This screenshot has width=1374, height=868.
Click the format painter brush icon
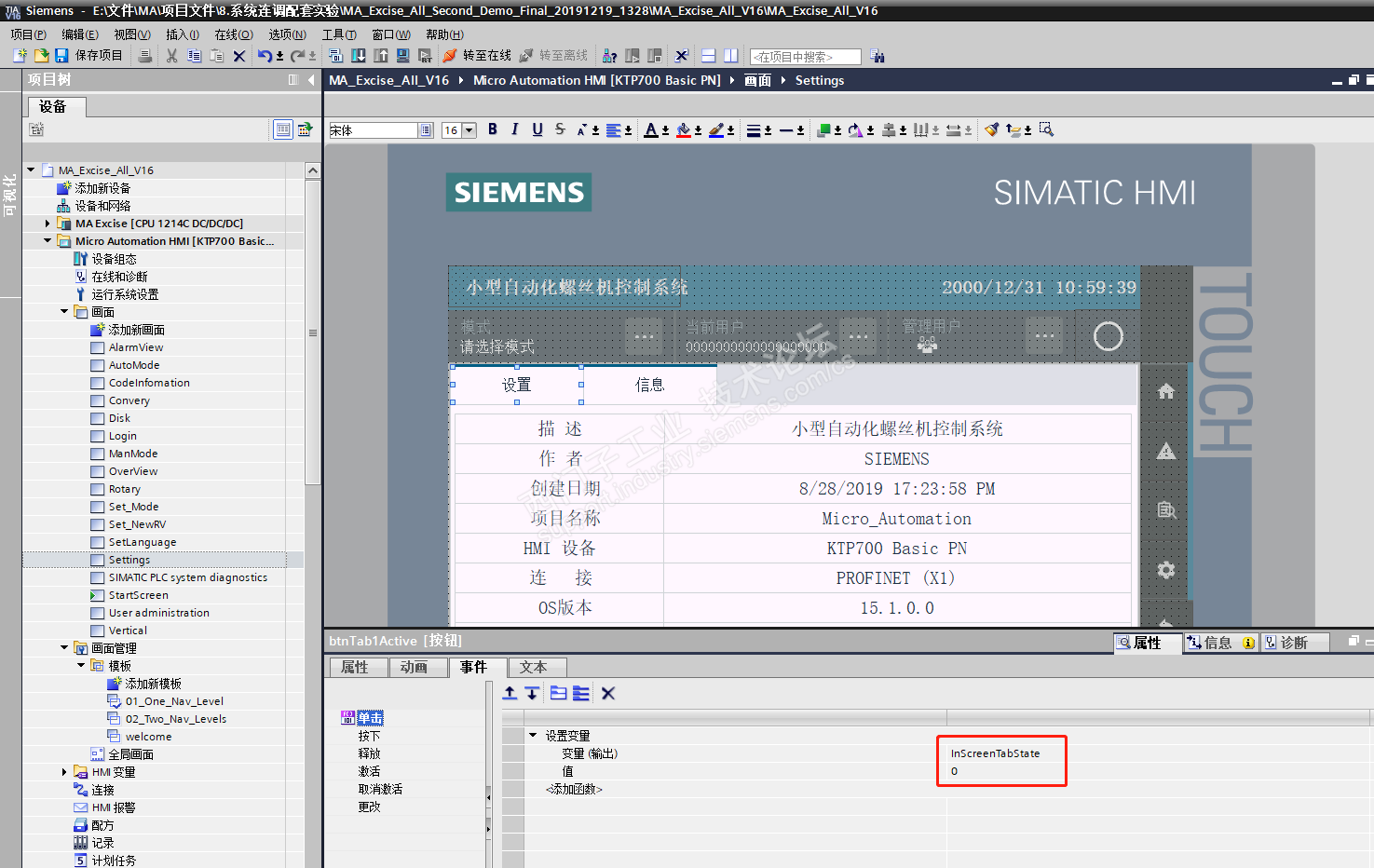[992, 129]
